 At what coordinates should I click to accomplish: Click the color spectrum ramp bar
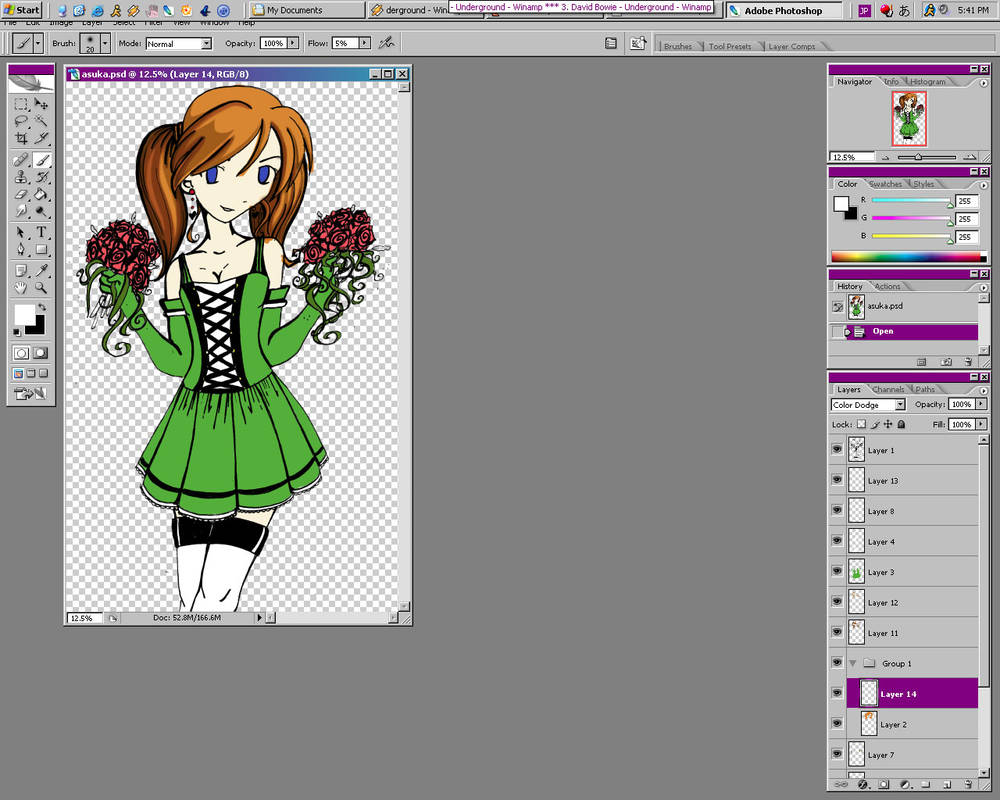909,256
